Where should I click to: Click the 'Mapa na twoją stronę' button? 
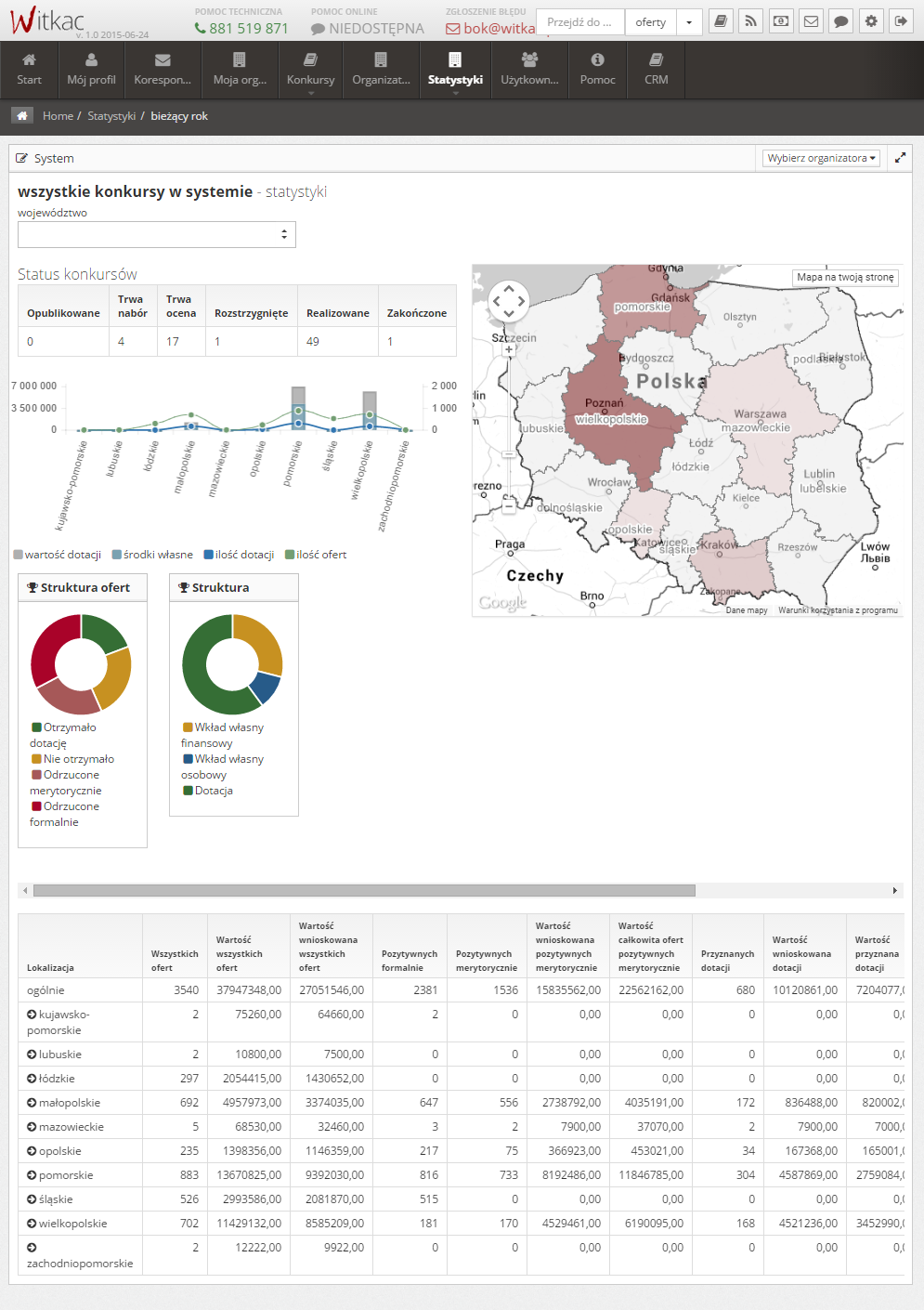[845, 277]
